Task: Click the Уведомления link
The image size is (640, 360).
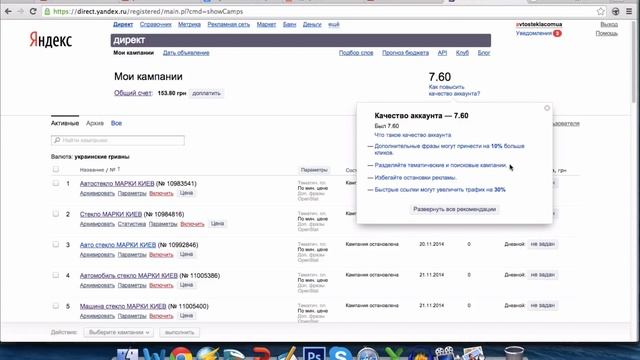Action: 533,33
